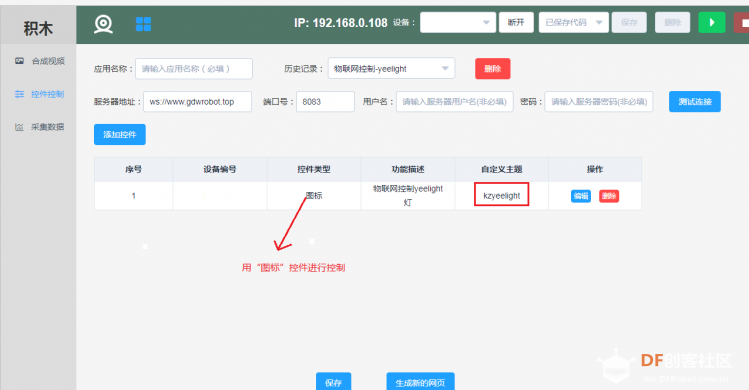Click the 图标 control type cell
The width and height of the screenshot is (749, 390).
pos(314,195)
